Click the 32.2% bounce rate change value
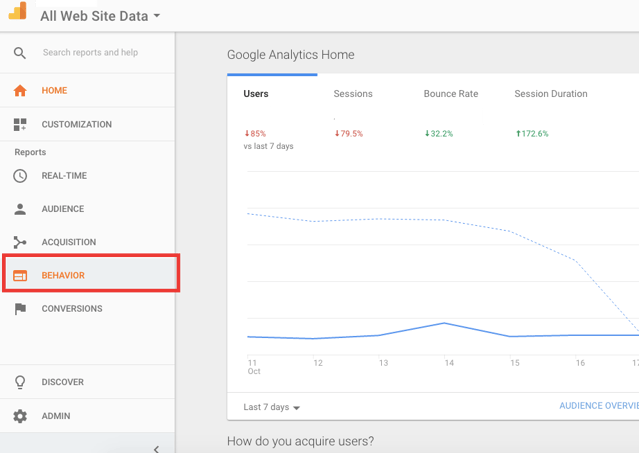This screenshot has width=639, height=453. pos(439,134)
